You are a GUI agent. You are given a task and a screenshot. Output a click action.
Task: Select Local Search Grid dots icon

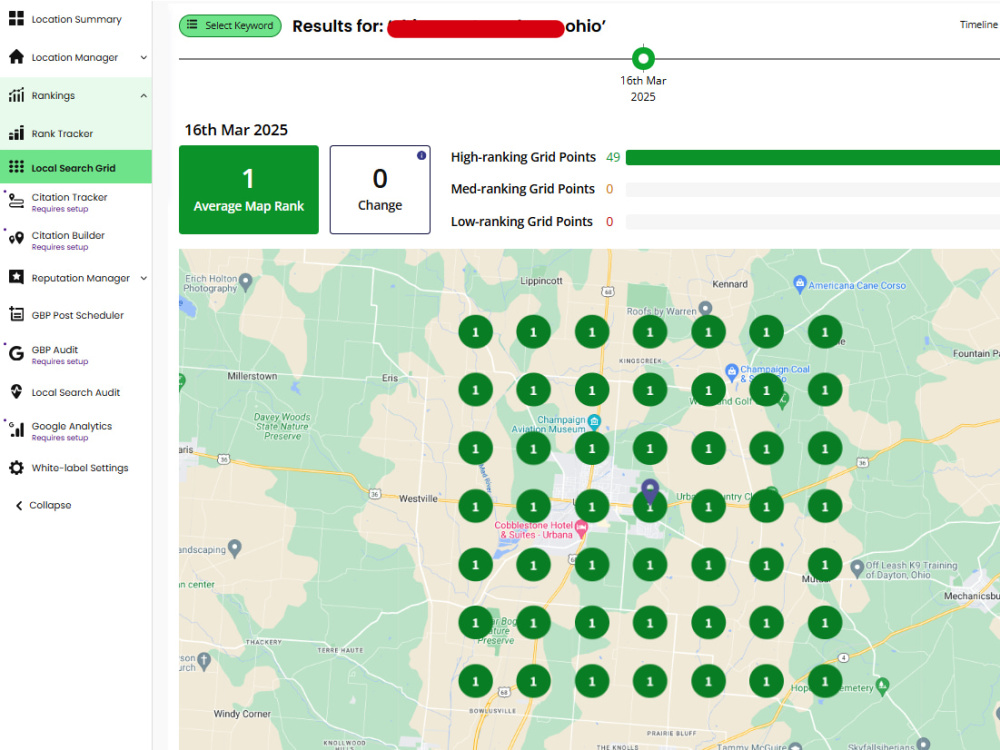click(x=16, y=167)
